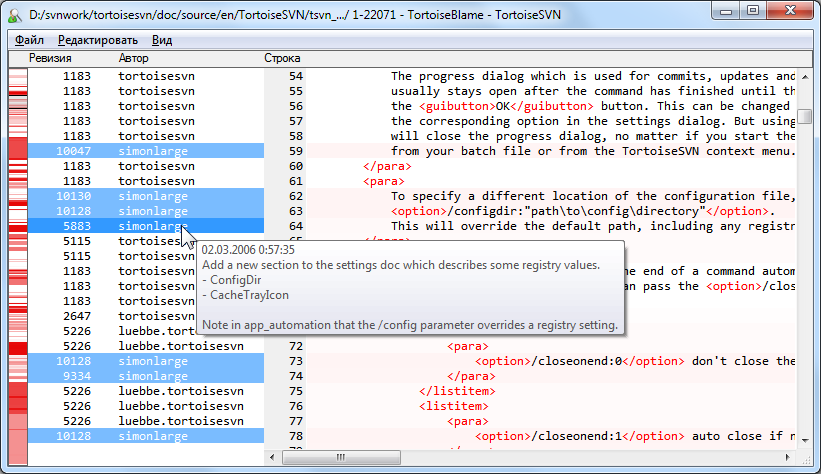Screen dimensions: 821x474
Task: Minimize the TortoiseBlame window
Action: coord(726,11)
